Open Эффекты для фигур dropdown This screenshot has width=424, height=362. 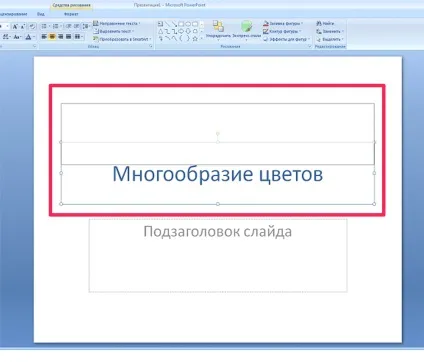[286, 39]
